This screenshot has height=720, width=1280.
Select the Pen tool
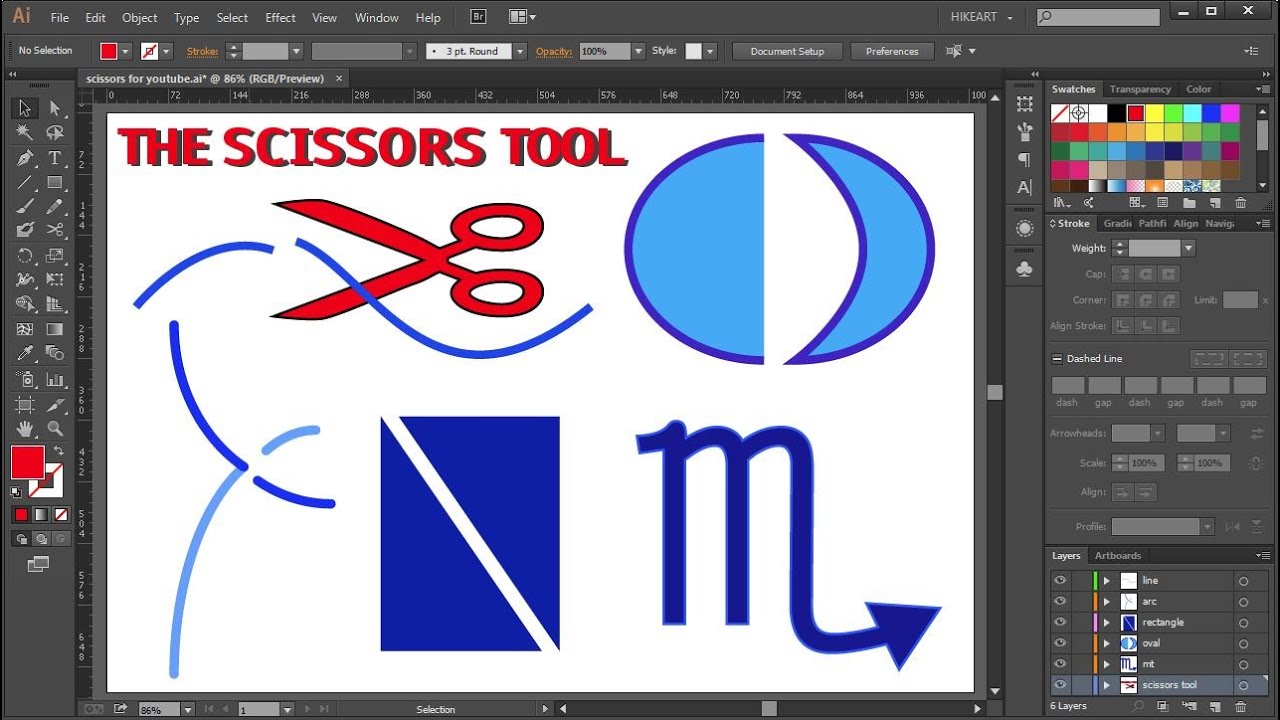pyautogui.click(x=25, y=158)
